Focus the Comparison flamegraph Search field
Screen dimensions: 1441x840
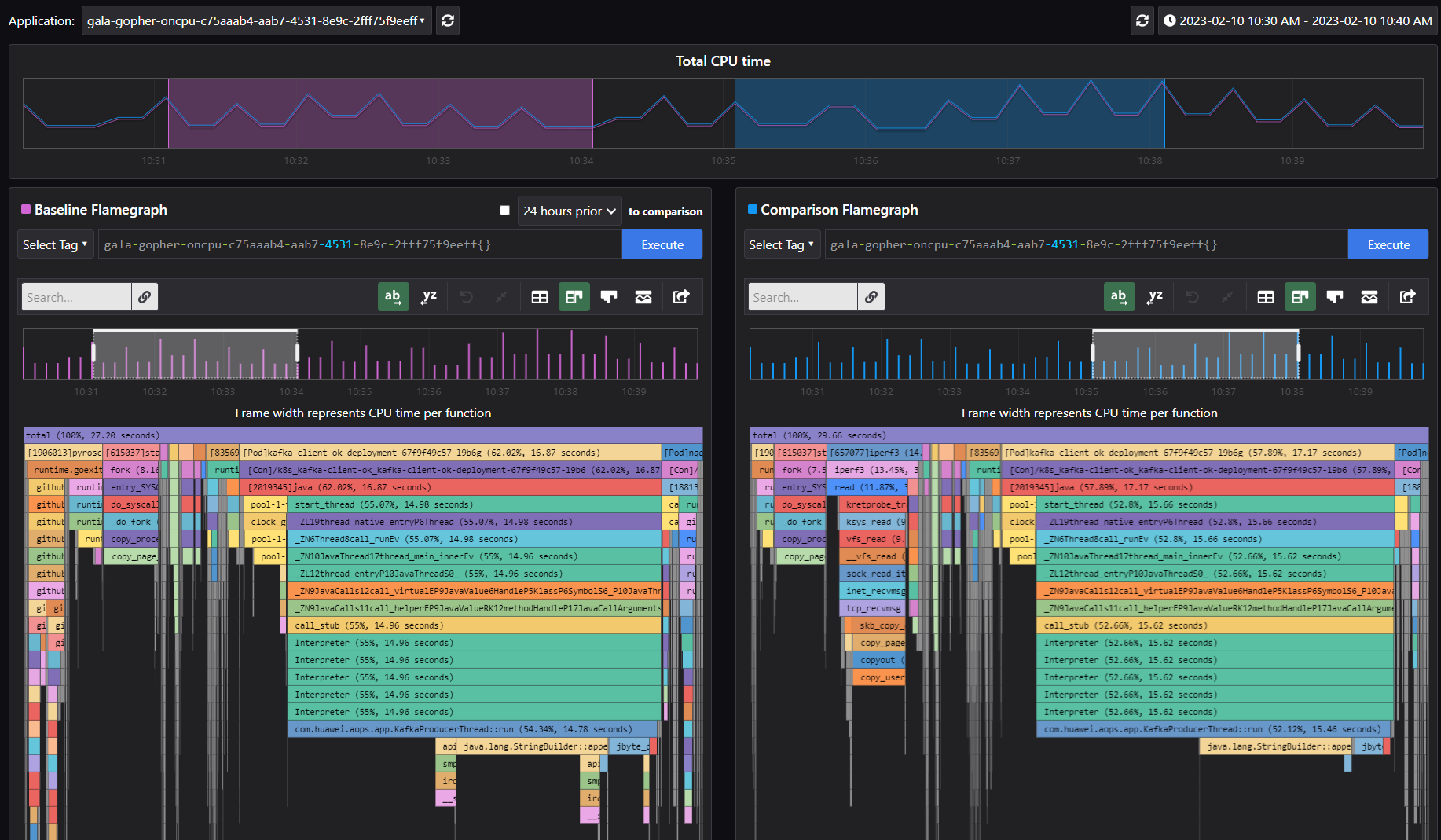(802, 297)
